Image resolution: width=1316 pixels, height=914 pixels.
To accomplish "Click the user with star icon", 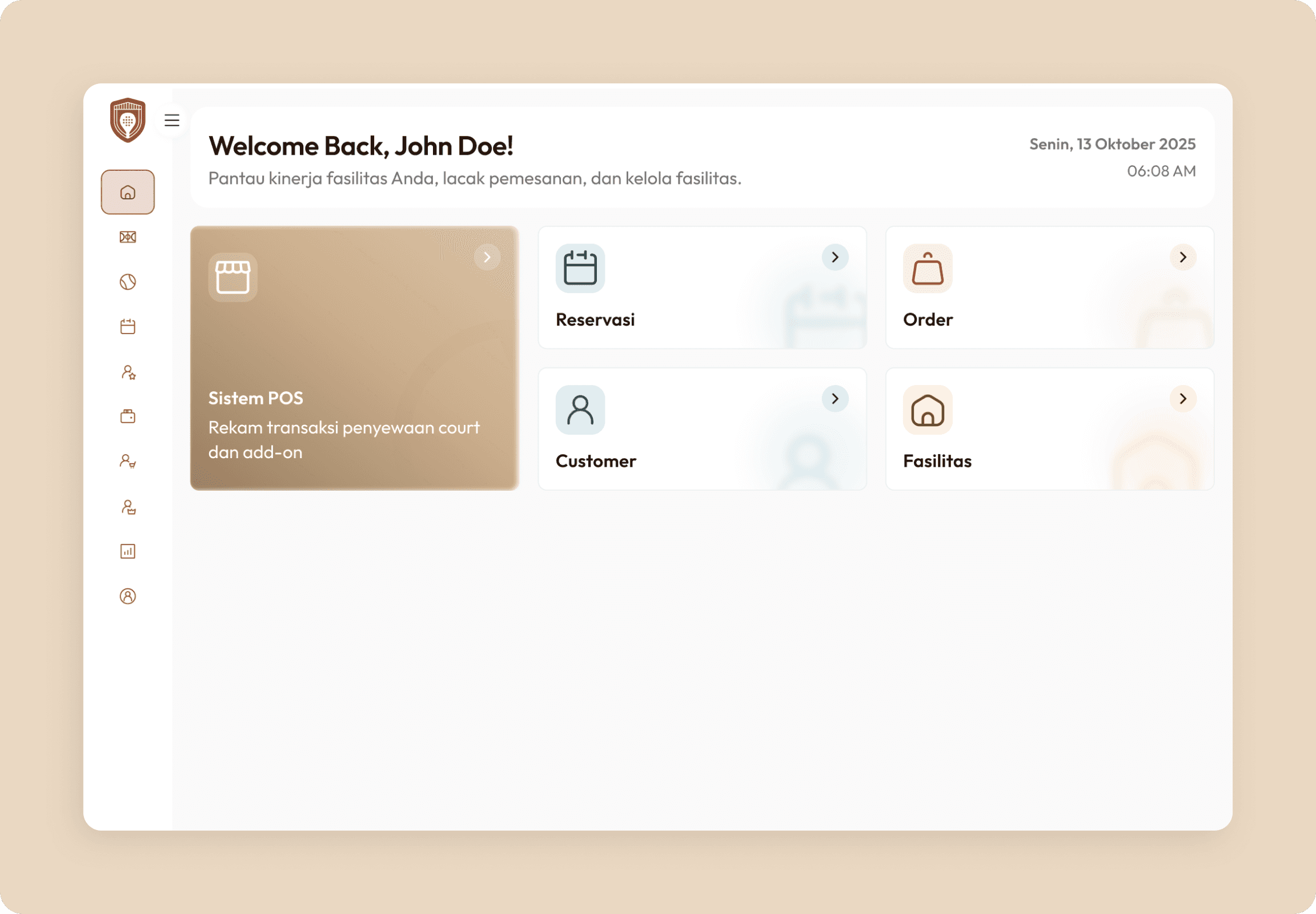I will coord(128,372).
